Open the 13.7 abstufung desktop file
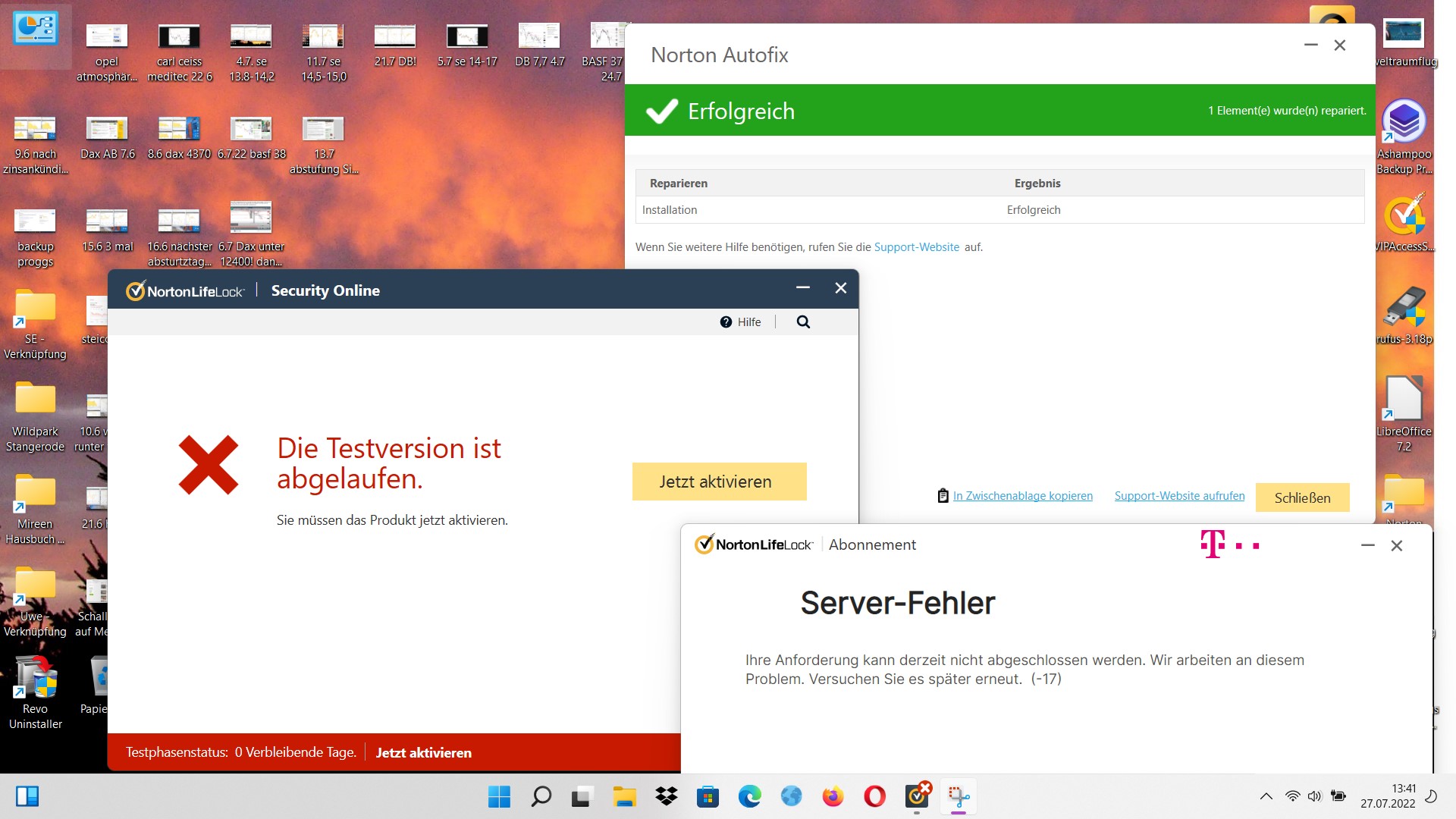The width and height of the screenshot is (1456, 819). coord(323,145)
